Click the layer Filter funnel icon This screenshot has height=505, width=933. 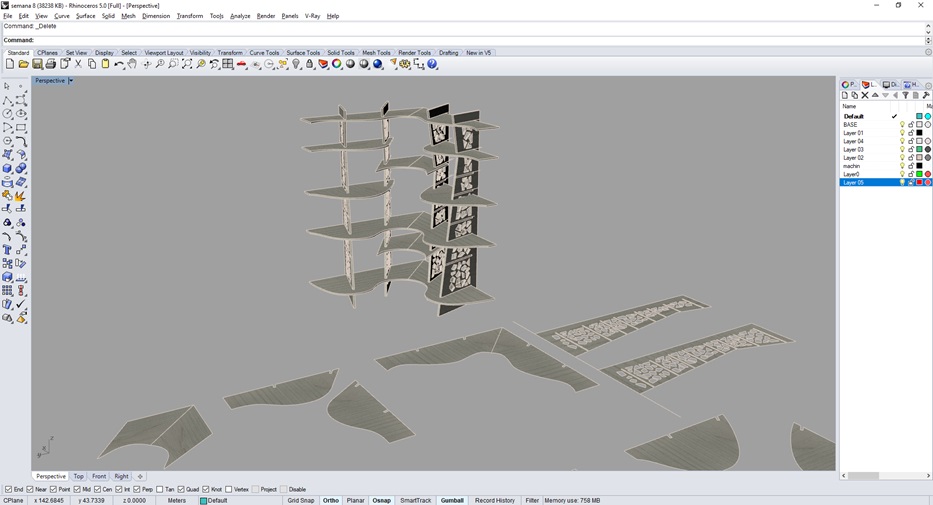coord(906,96)
